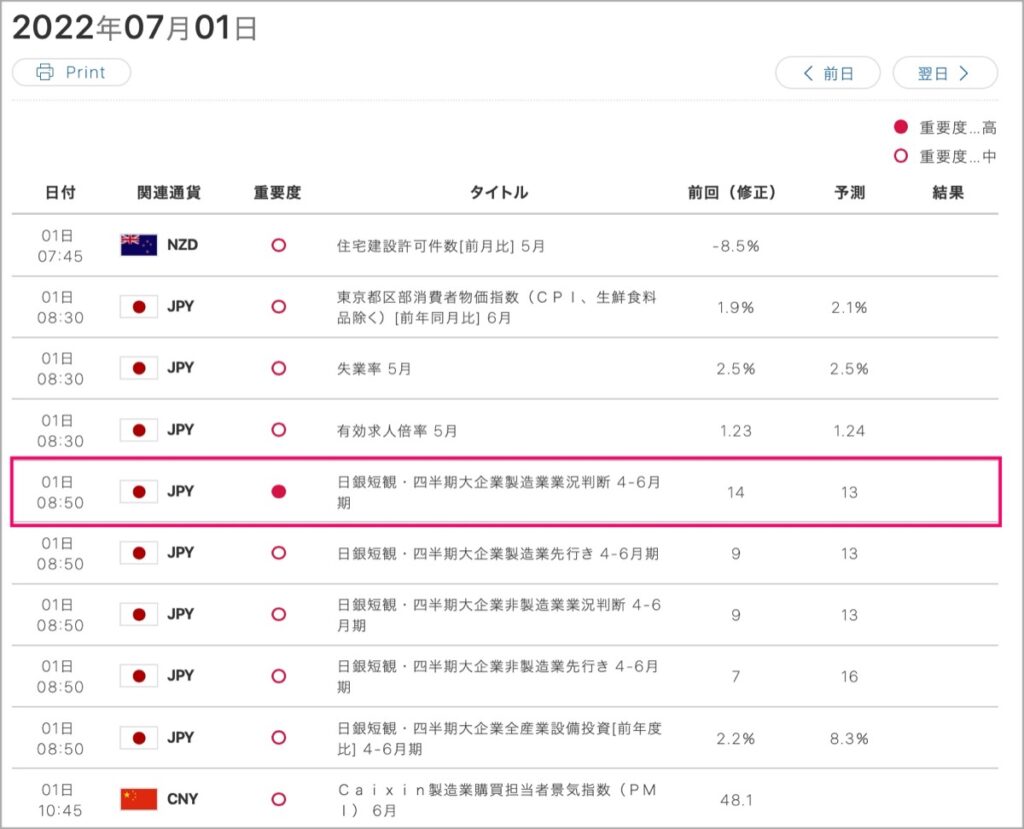Image resolution: width=1024 pixels, height=829 pixels.
Task: Click the title 有効求人倍率 5月
Action: (x=397, y=431)
